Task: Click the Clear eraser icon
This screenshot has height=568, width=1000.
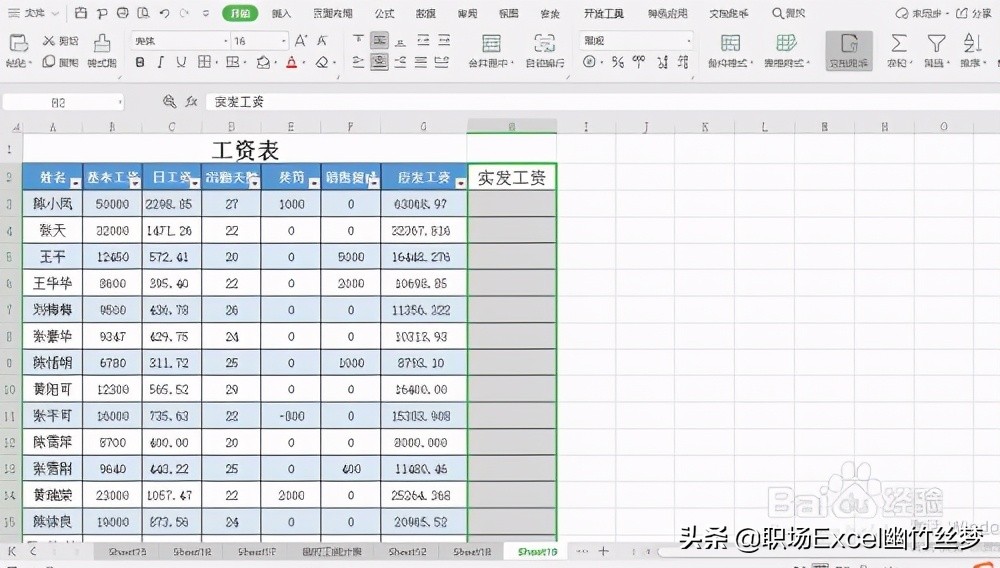Action: 322,62
